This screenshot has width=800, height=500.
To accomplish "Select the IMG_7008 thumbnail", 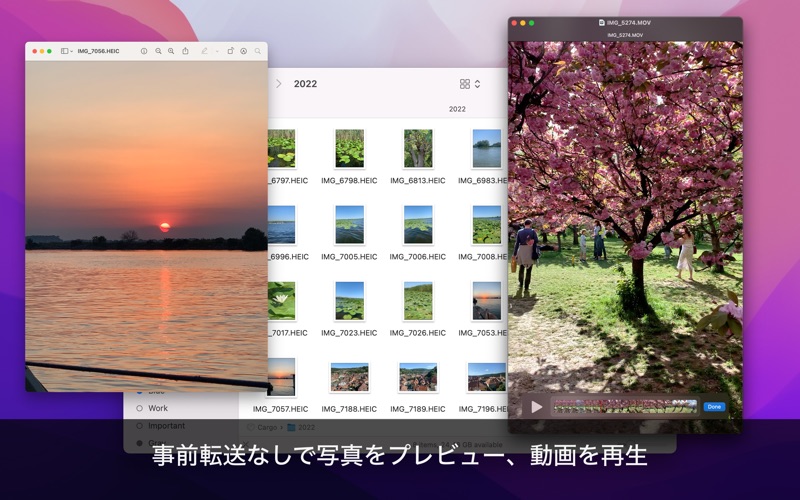I will 487,224.
